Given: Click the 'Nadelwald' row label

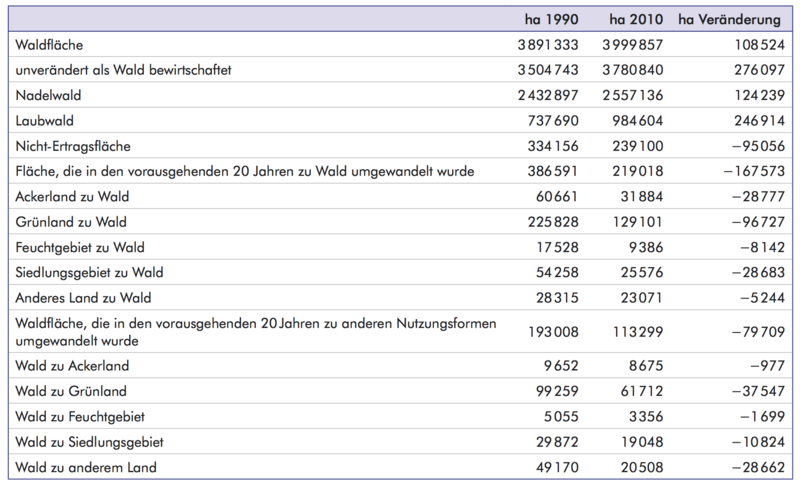Looking at the screenshot, I should (48, 95).
